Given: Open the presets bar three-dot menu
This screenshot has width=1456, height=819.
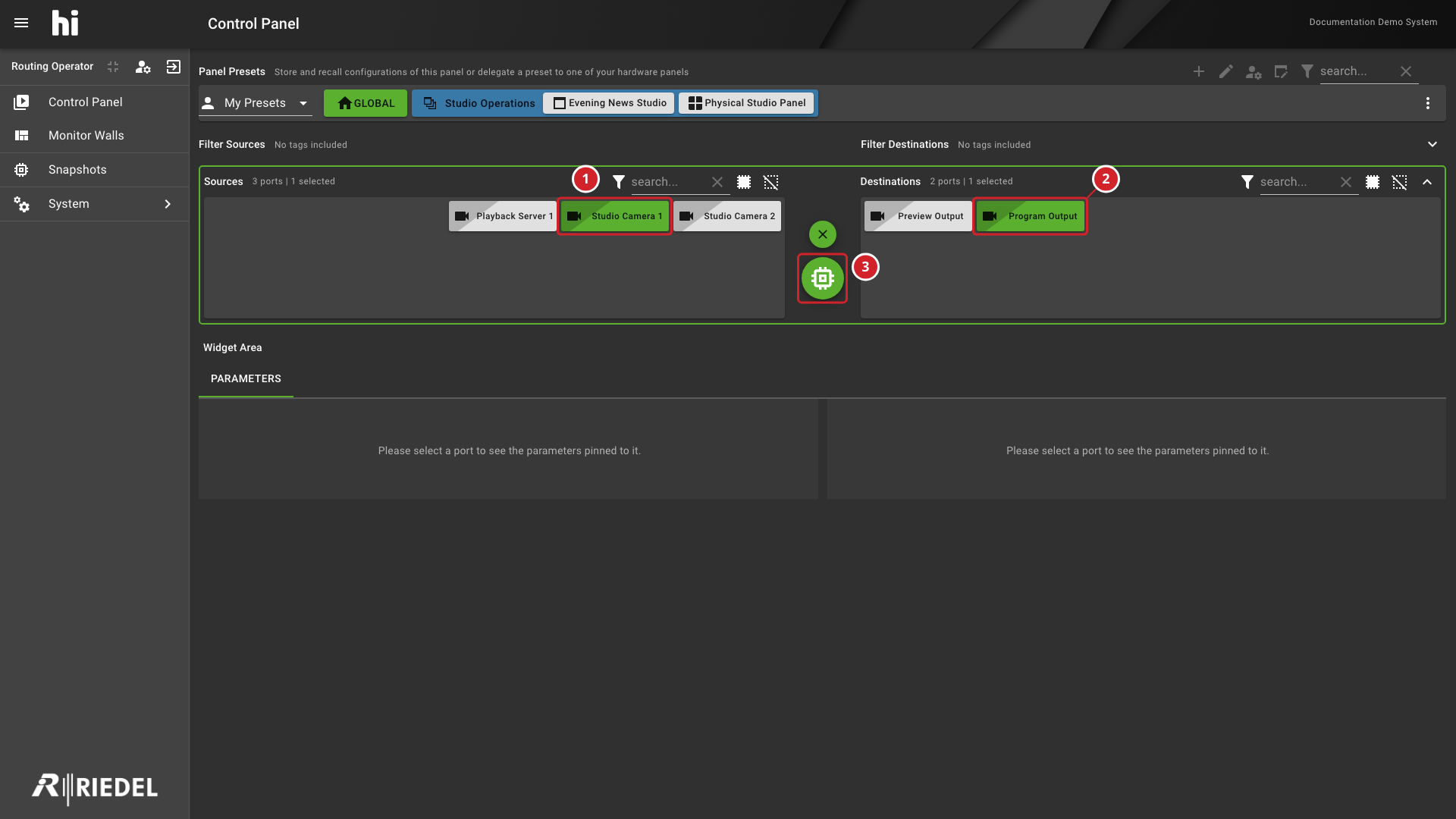Looking at the screenshot, I should point(1428,103).
